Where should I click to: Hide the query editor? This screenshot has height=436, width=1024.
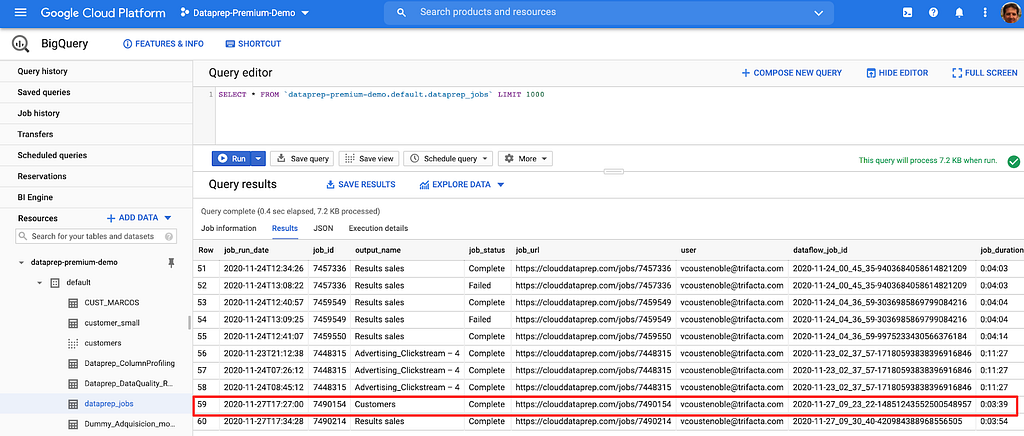[x=897, y=73]
